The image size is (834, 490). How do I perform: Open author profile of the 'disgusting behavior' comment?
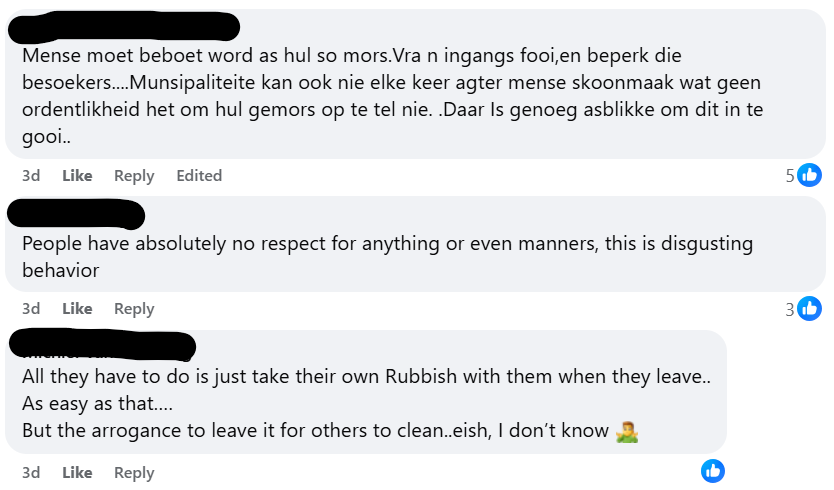tap(76, 214)
